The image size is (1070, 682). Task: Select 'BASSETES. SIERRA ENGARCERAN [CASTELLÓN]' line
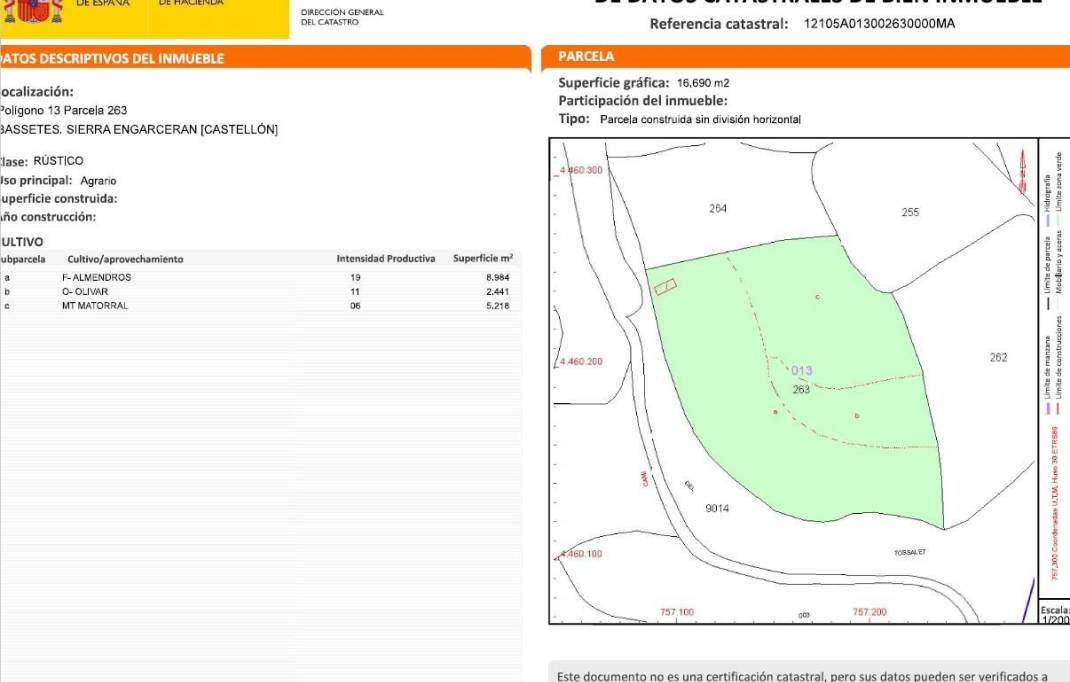139,129
